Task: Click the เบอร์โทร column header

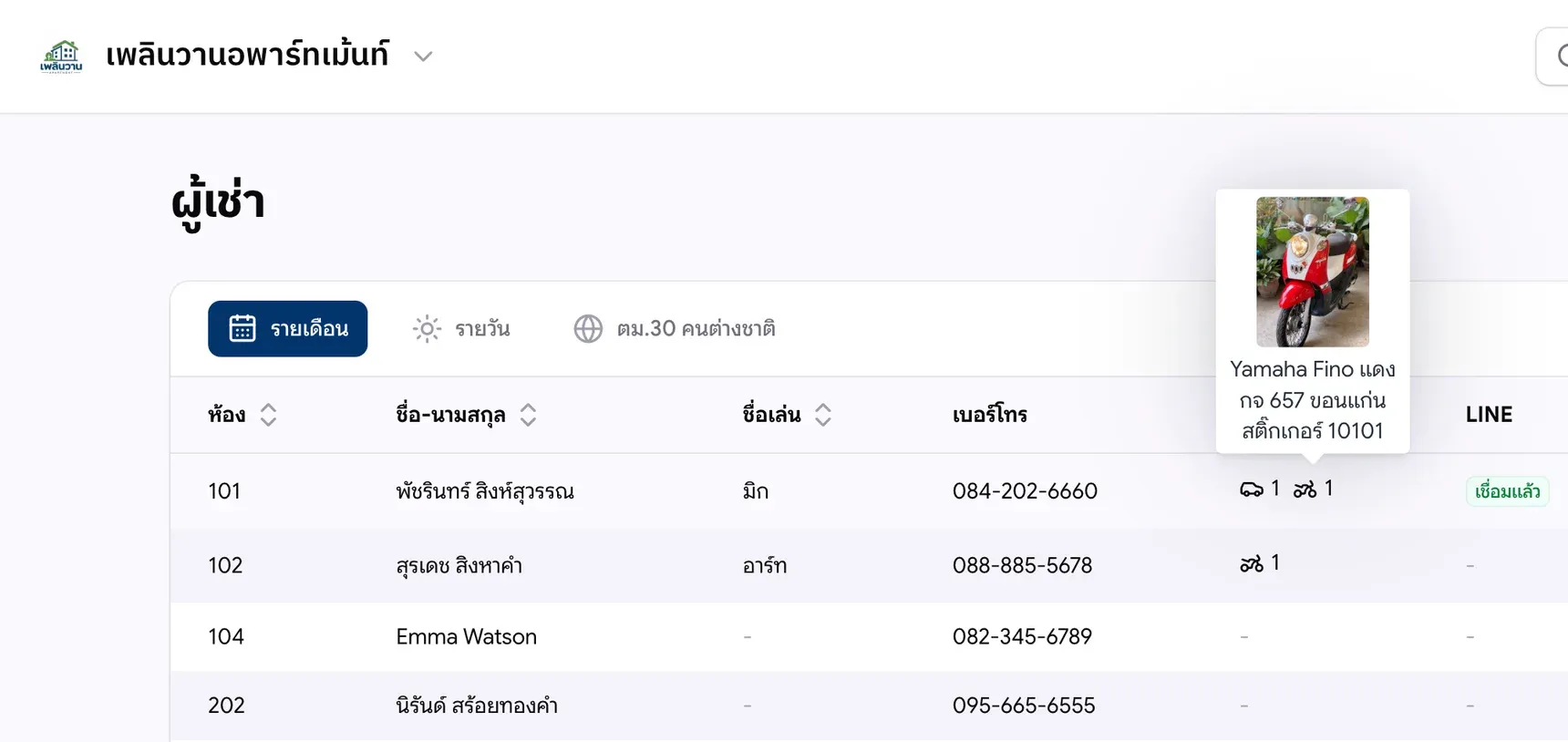Action: (x=990, y=415)
